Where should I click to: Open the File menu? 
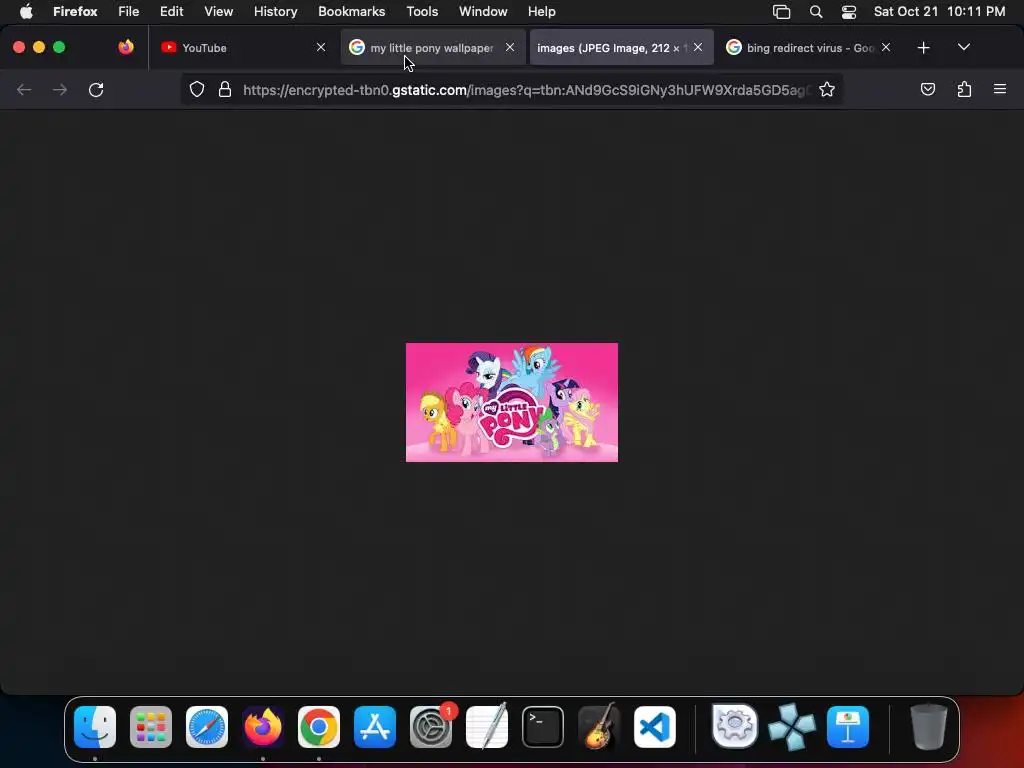click(x=129, y=12)
